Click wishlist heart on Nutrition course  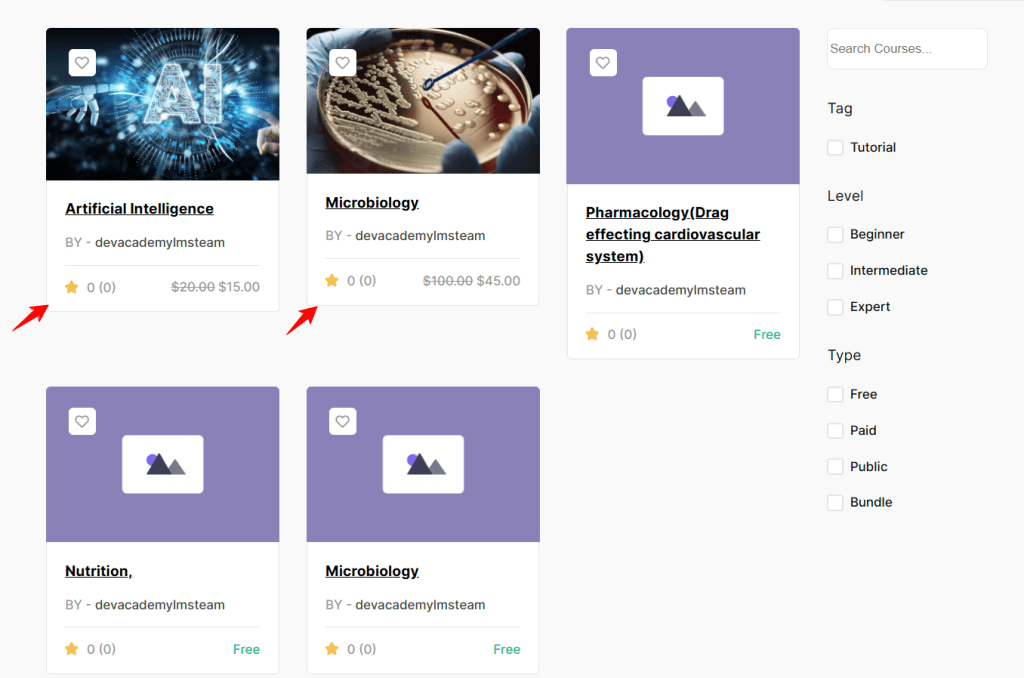click(82, 421)
